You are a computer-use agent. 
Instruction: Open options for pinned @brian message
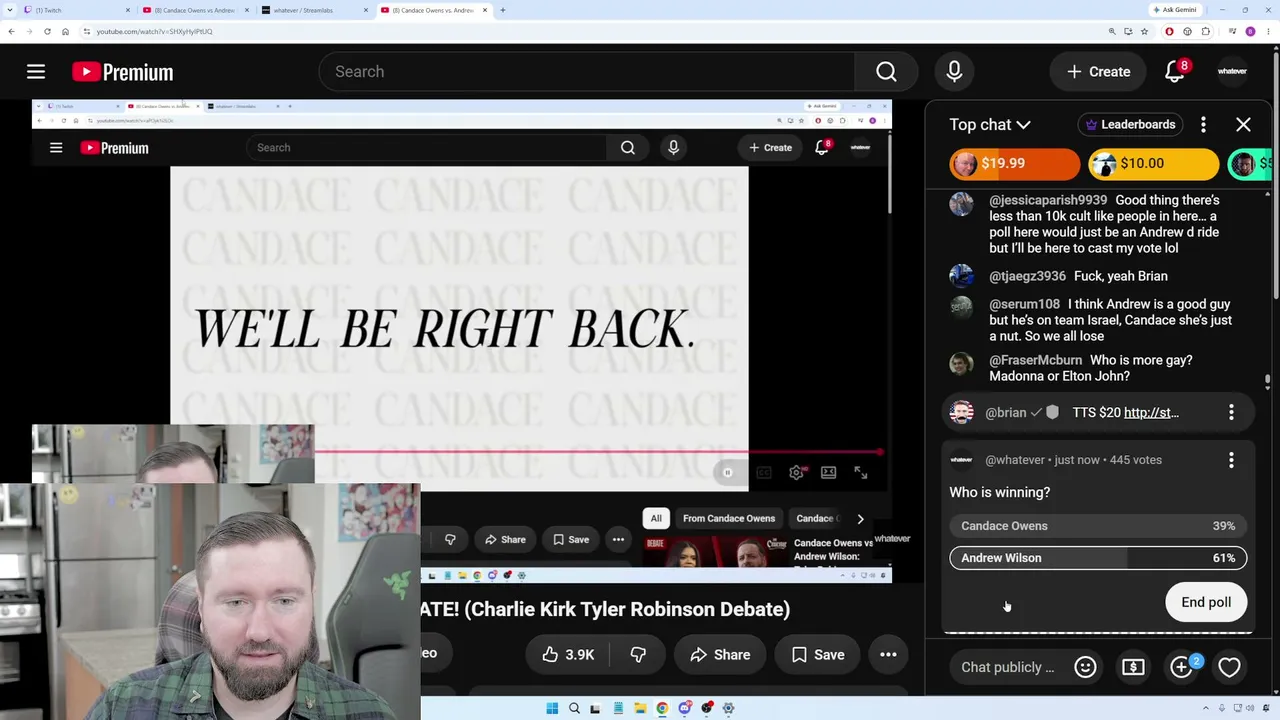1231,412
